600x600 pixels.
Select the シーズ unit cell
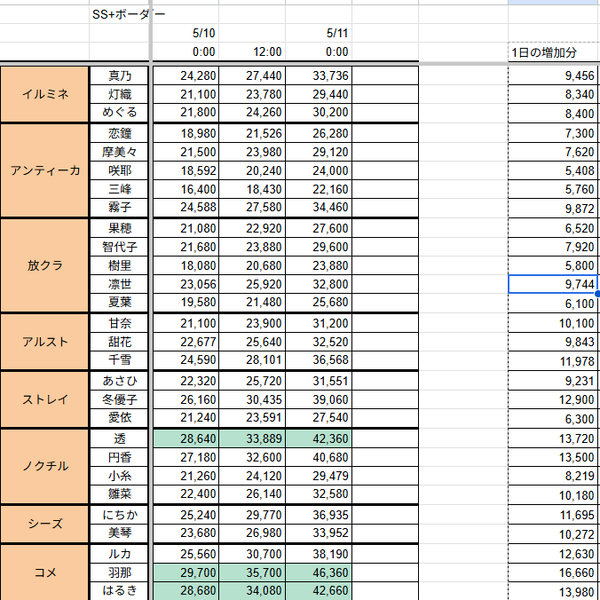(x=45, y=523)
